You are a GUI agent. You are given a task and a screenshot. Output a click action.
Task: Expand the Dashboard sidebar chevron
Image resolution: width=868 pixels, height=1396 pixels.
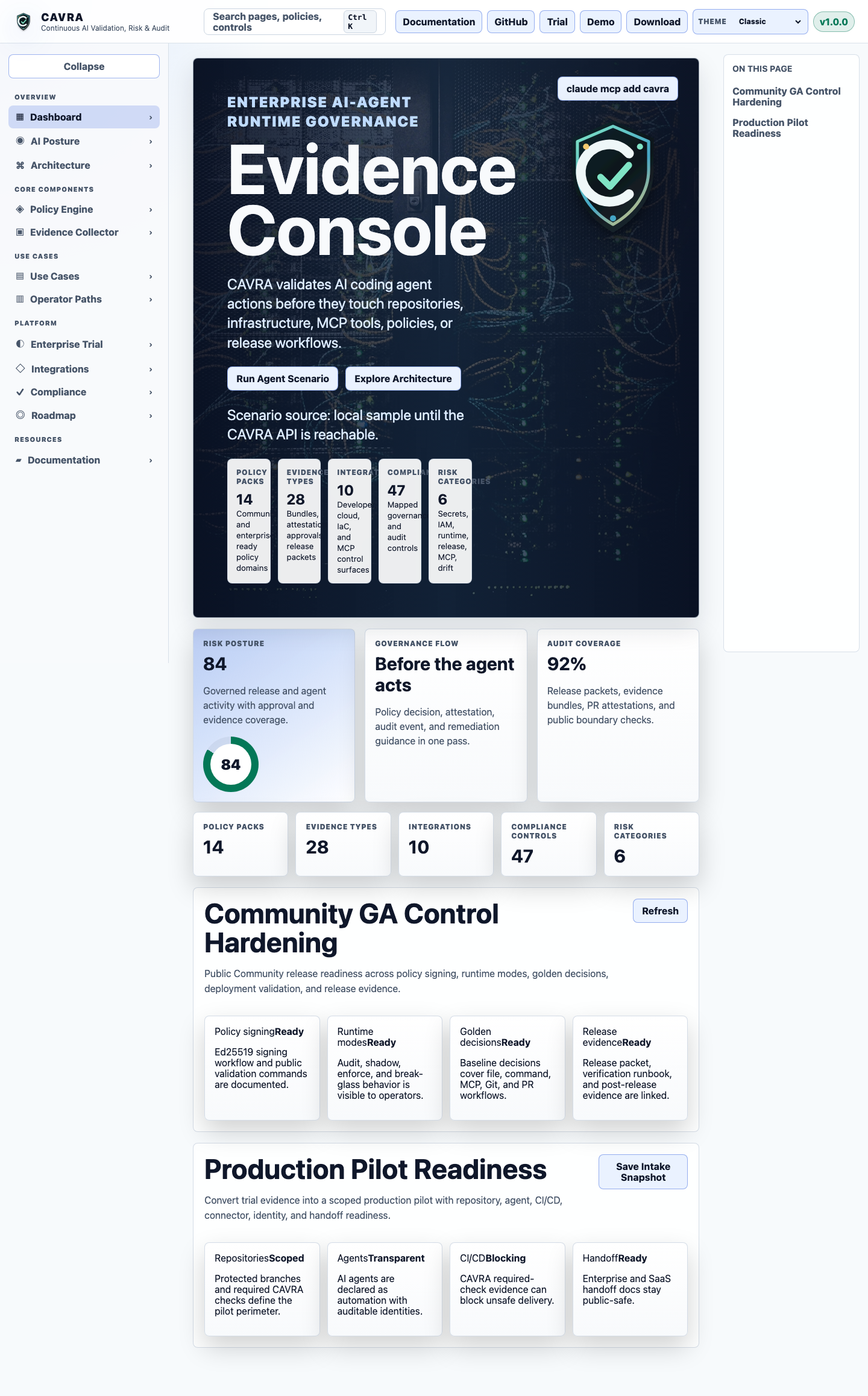pyautogui.click(x=151, y=117)
